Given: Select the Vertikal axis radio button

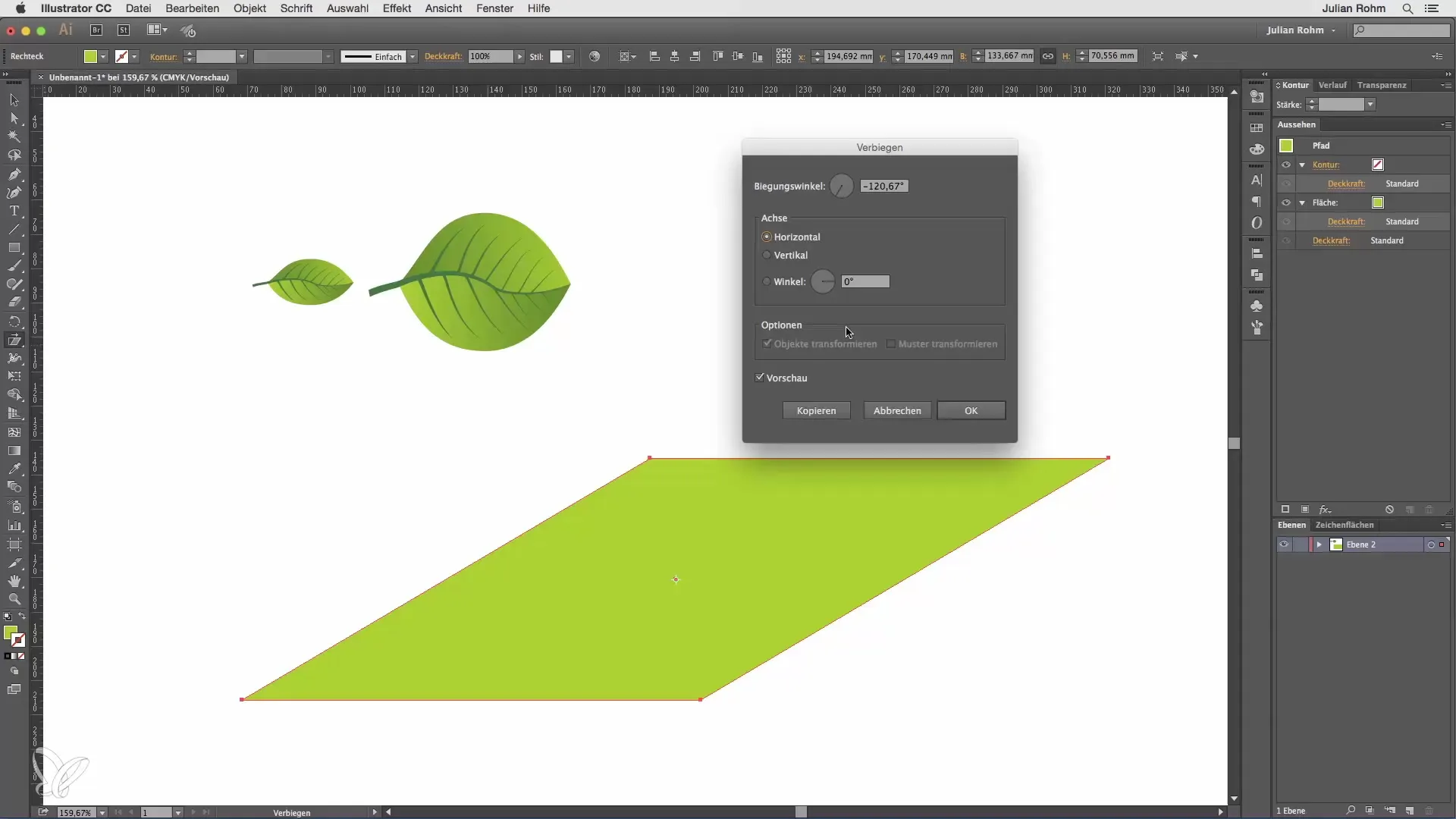Looking at the screenshot, I should [767, 256].
